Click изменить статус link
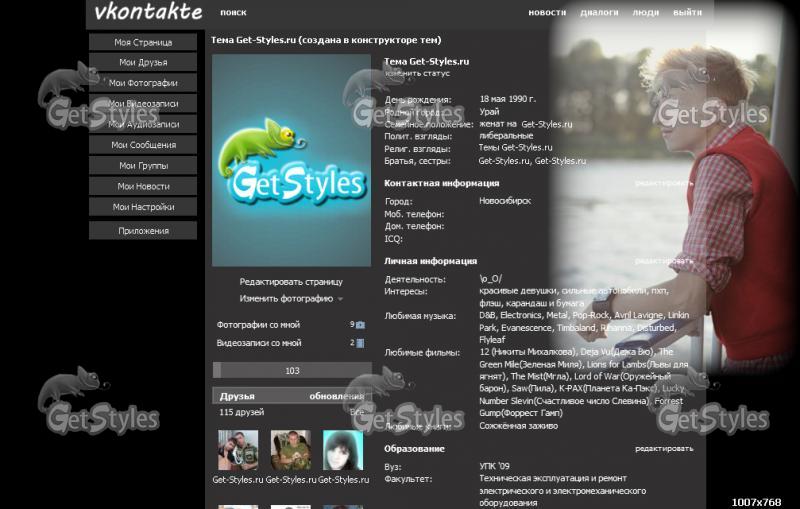 coord(417,73)
